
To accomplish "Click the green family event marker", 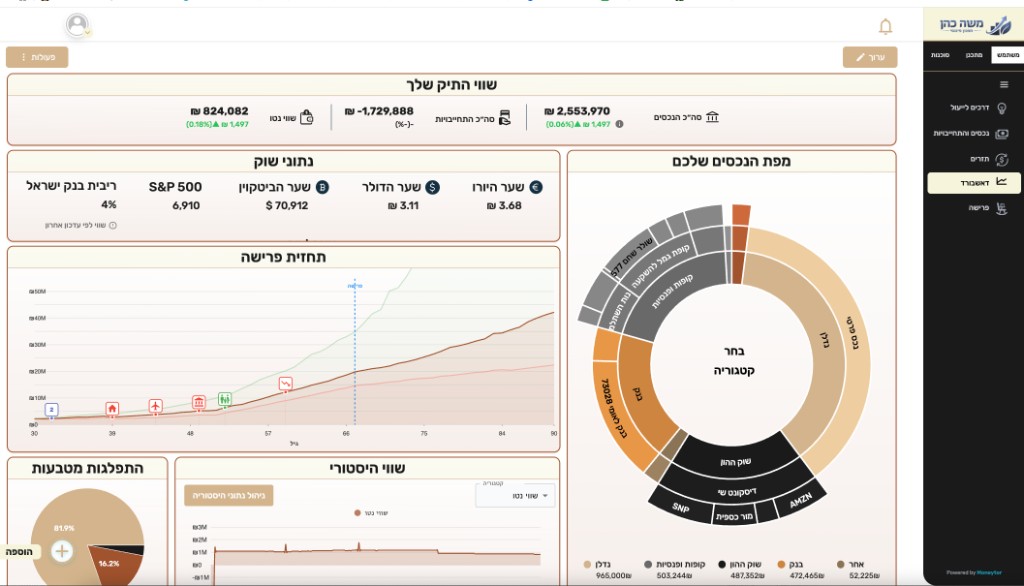I will tap(225, 399).
